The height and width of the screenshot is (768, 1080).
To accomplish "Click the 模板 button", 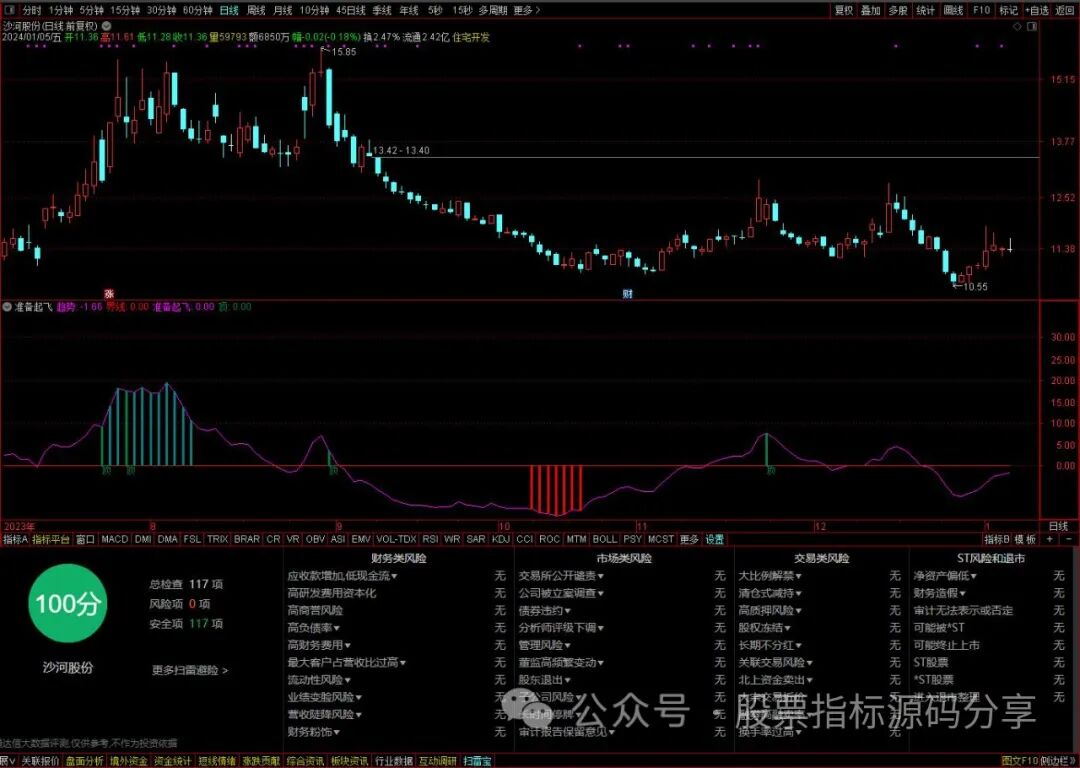I will (x=1025, y=539).
